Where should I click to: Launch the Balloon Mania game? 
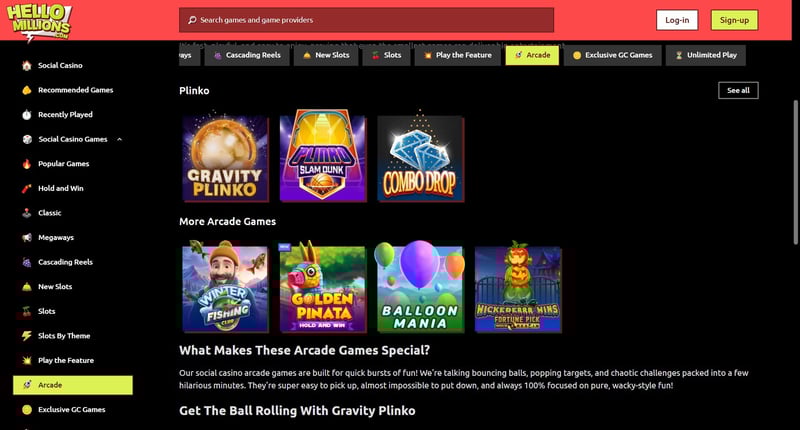click(x=420, y=289)
